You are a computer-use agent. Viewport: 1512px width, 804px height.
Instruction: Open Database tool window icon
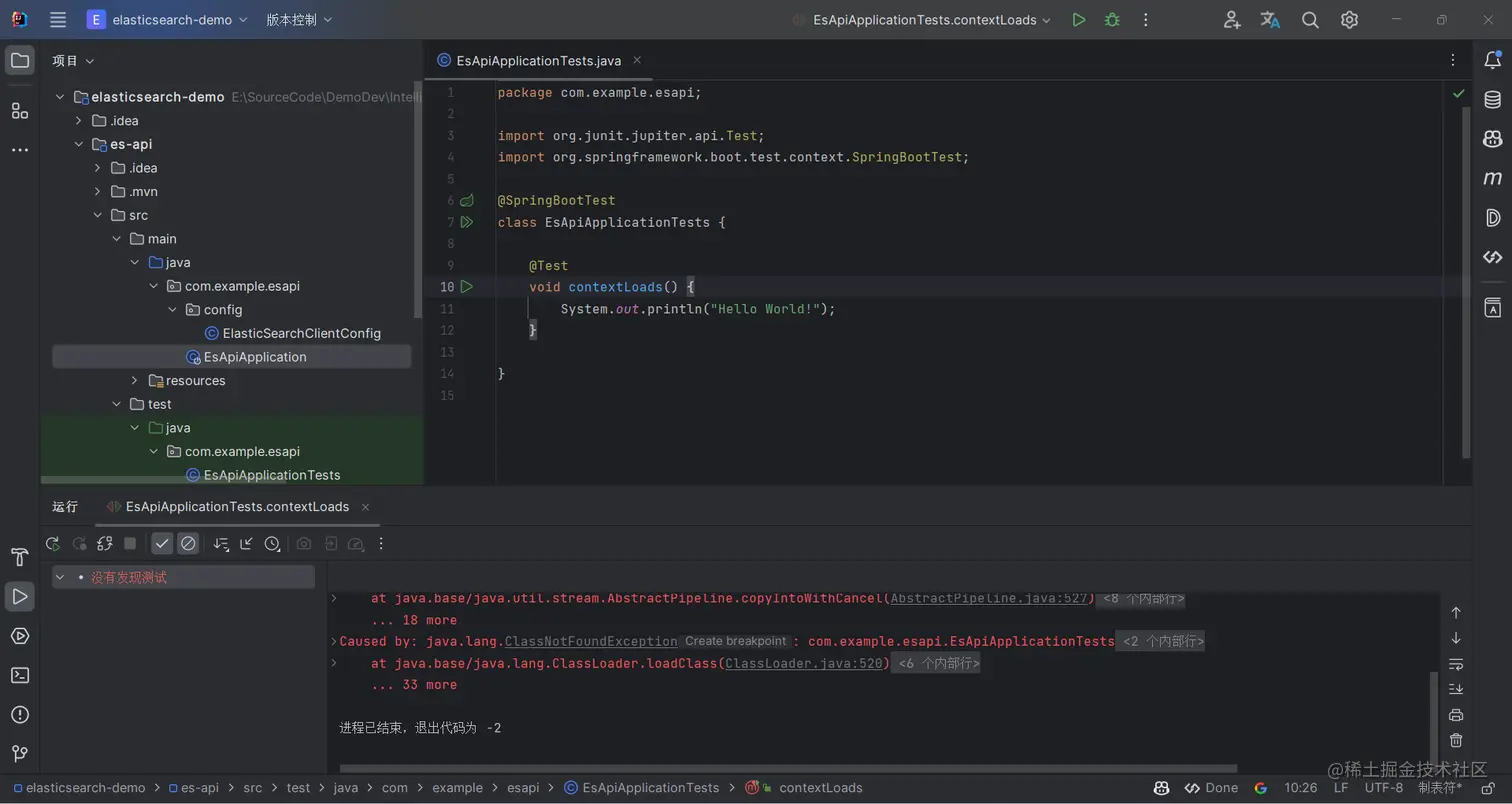pos(1492,99)
